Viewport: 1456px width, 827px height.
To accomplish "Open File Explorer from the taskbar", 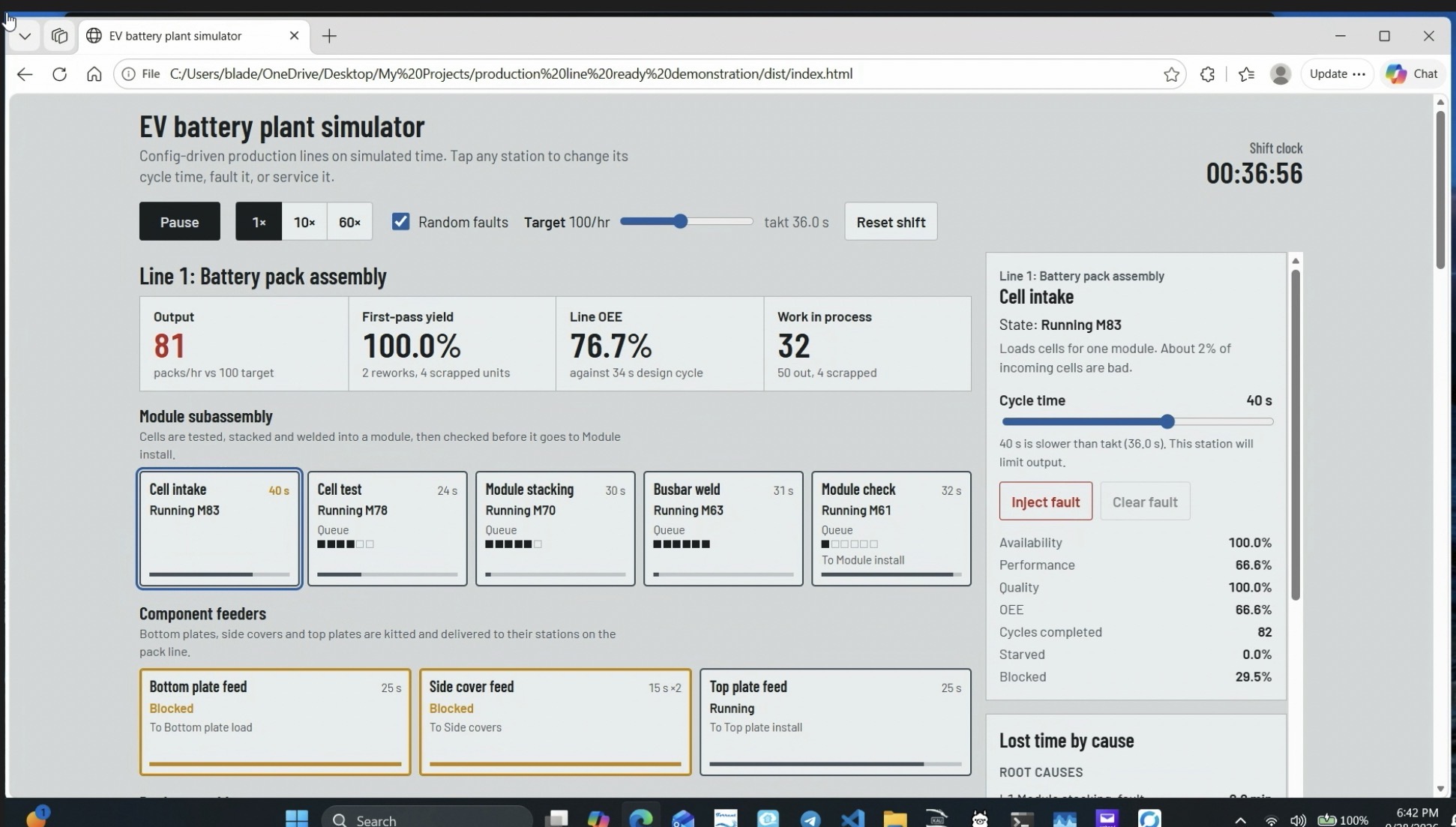I will pyautogui.click(x=894, y=818).
